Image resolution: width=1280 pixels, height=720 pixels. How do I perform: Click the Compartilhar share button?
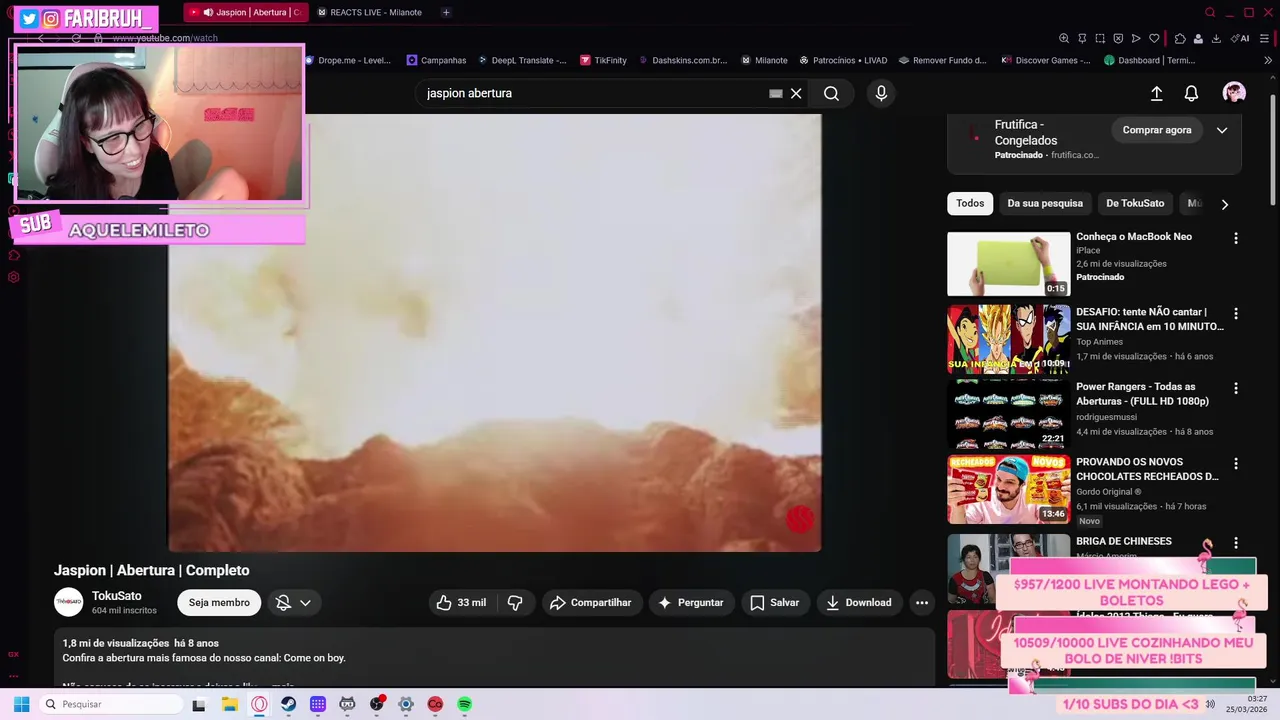click(591, 602)
